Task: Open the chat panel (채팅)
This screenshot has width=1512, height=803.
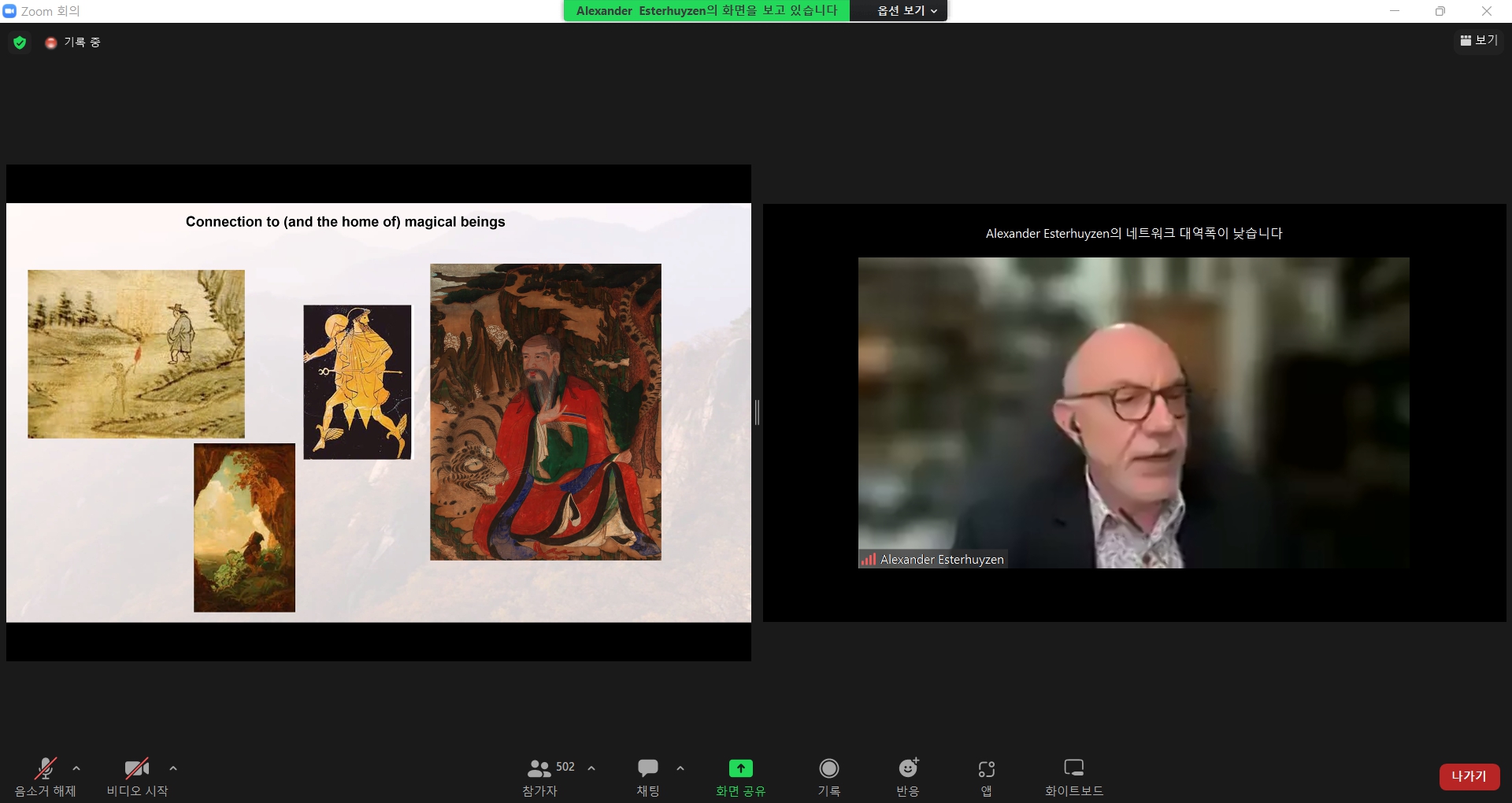Action: click(648, 777)
